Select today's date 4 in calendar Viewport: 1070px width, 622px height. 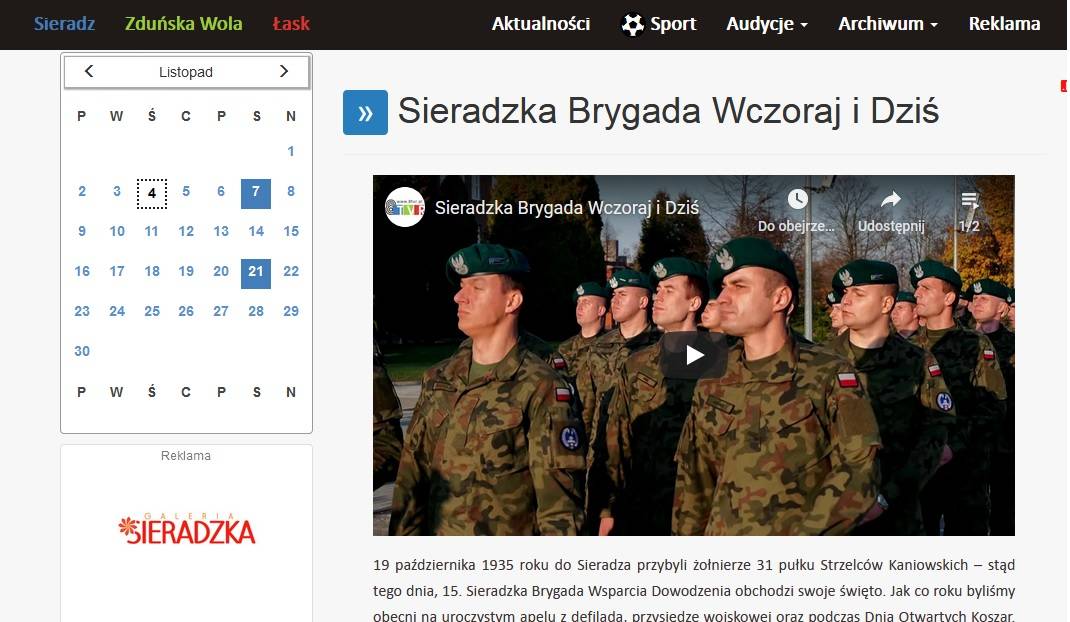click(x=151, y=193)
